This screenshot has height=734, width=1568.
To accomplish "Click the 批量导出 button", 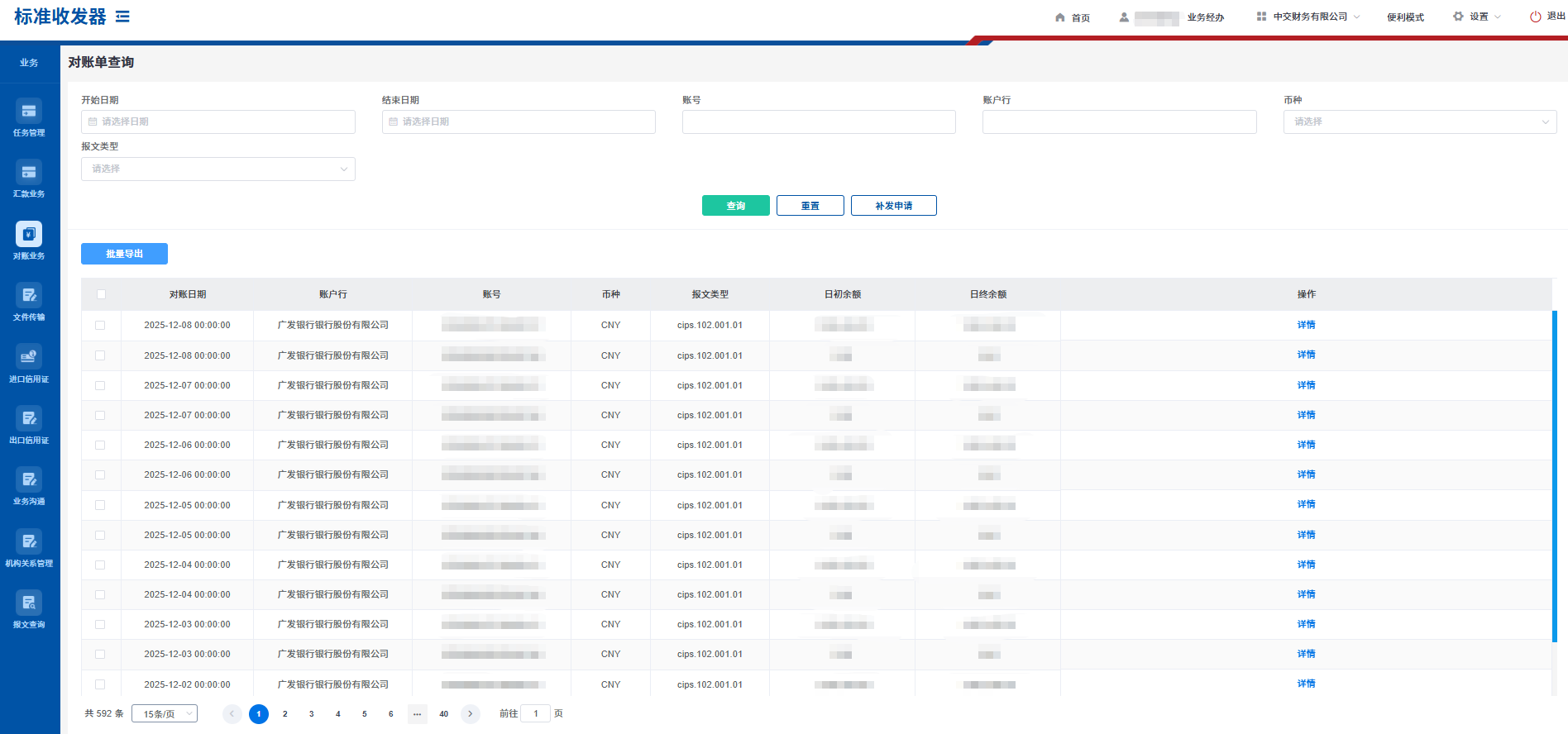I will pyautogui.click(x=124, y=254).
